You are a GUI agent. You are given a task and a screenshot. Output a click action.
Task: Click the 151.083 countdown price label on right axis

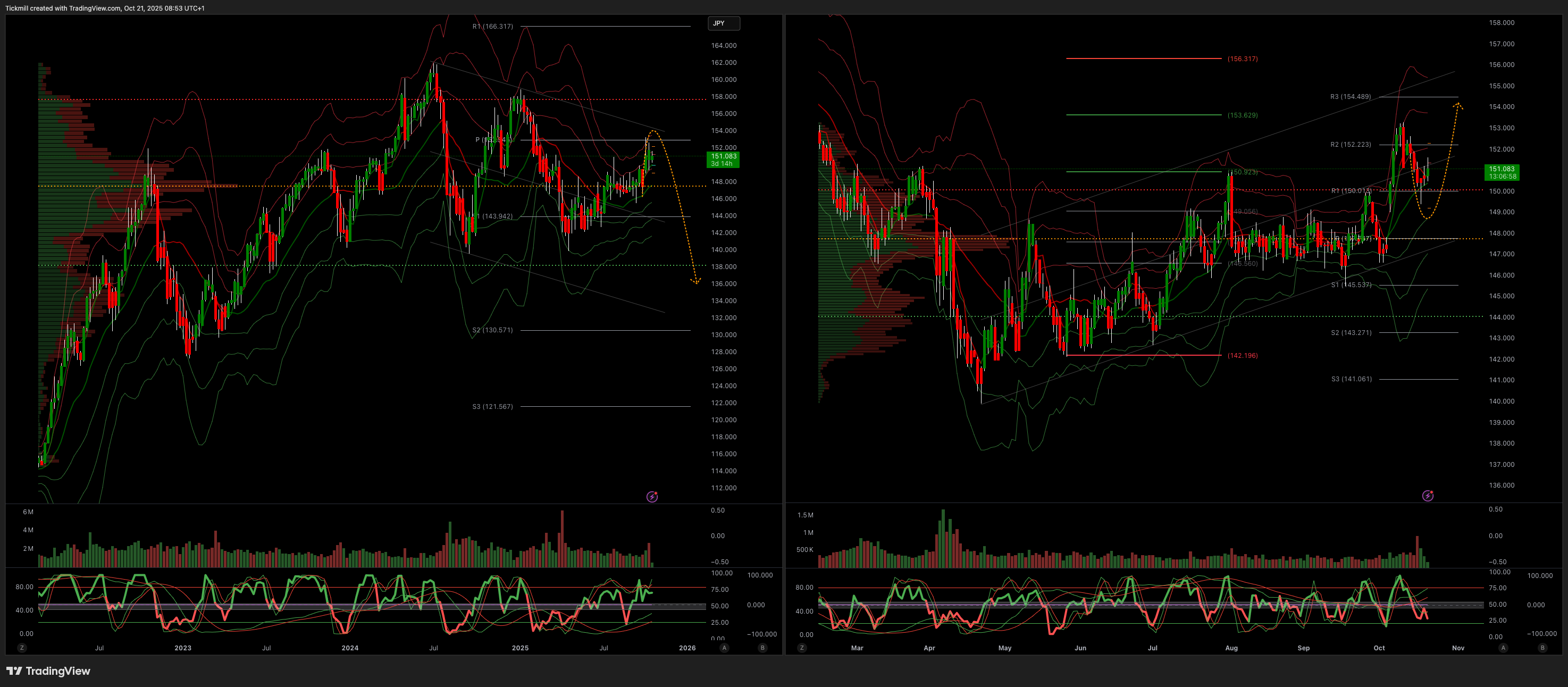1501,172
